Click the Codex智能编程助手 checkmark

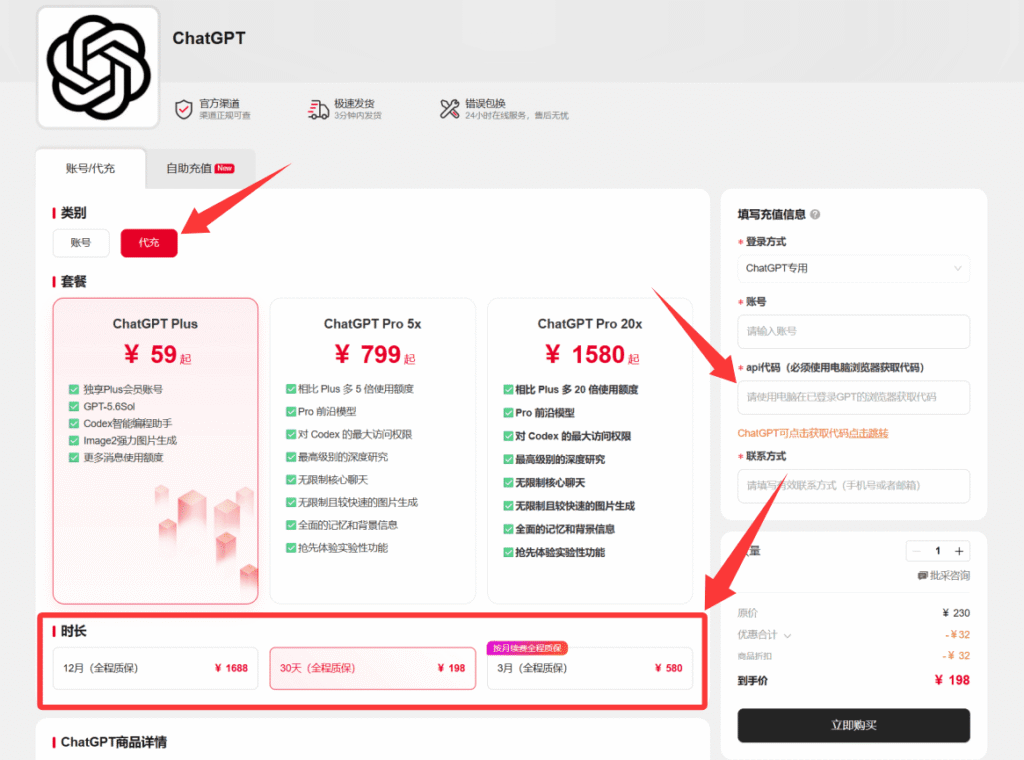pos(74,424)
